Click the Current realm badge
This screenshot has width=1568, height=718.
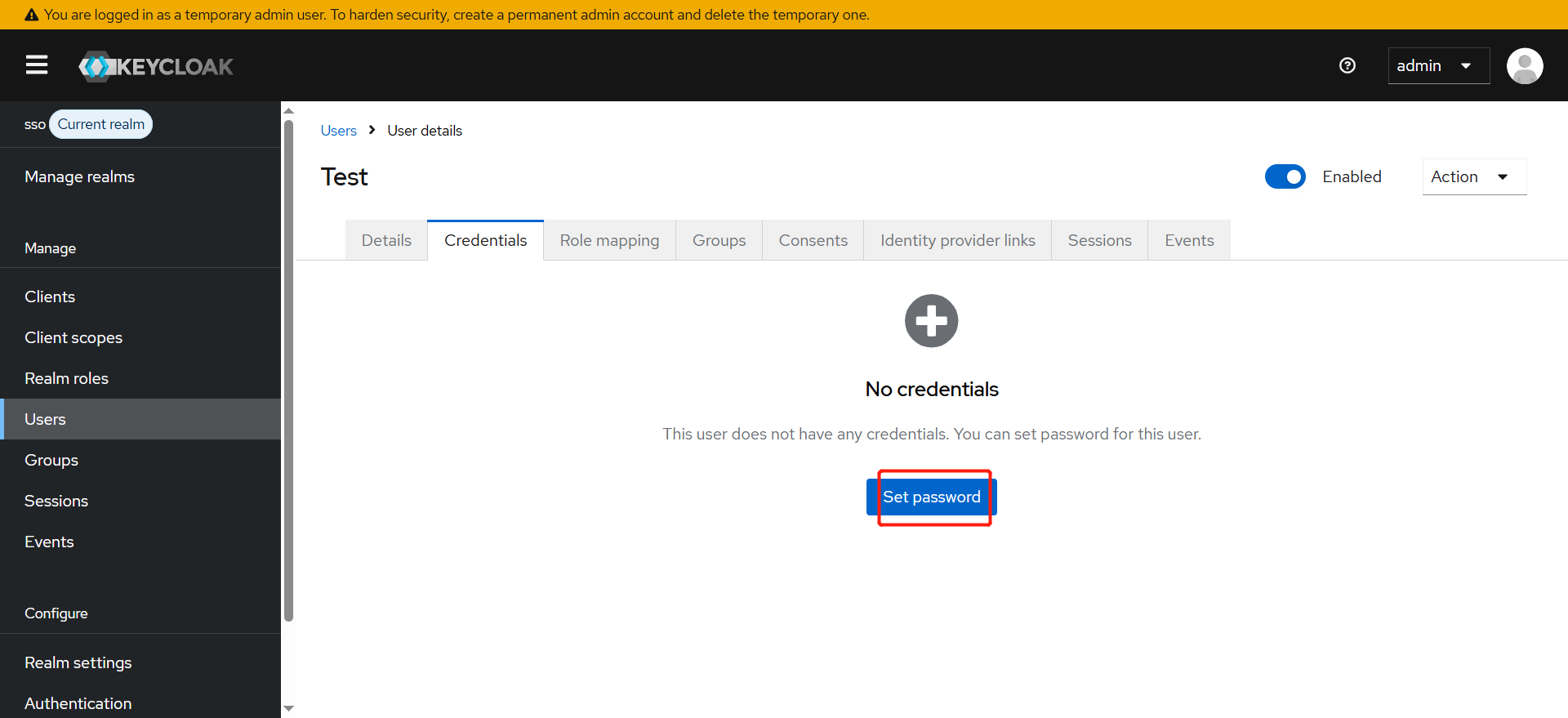pyautogui.click(x=101, y=124)
